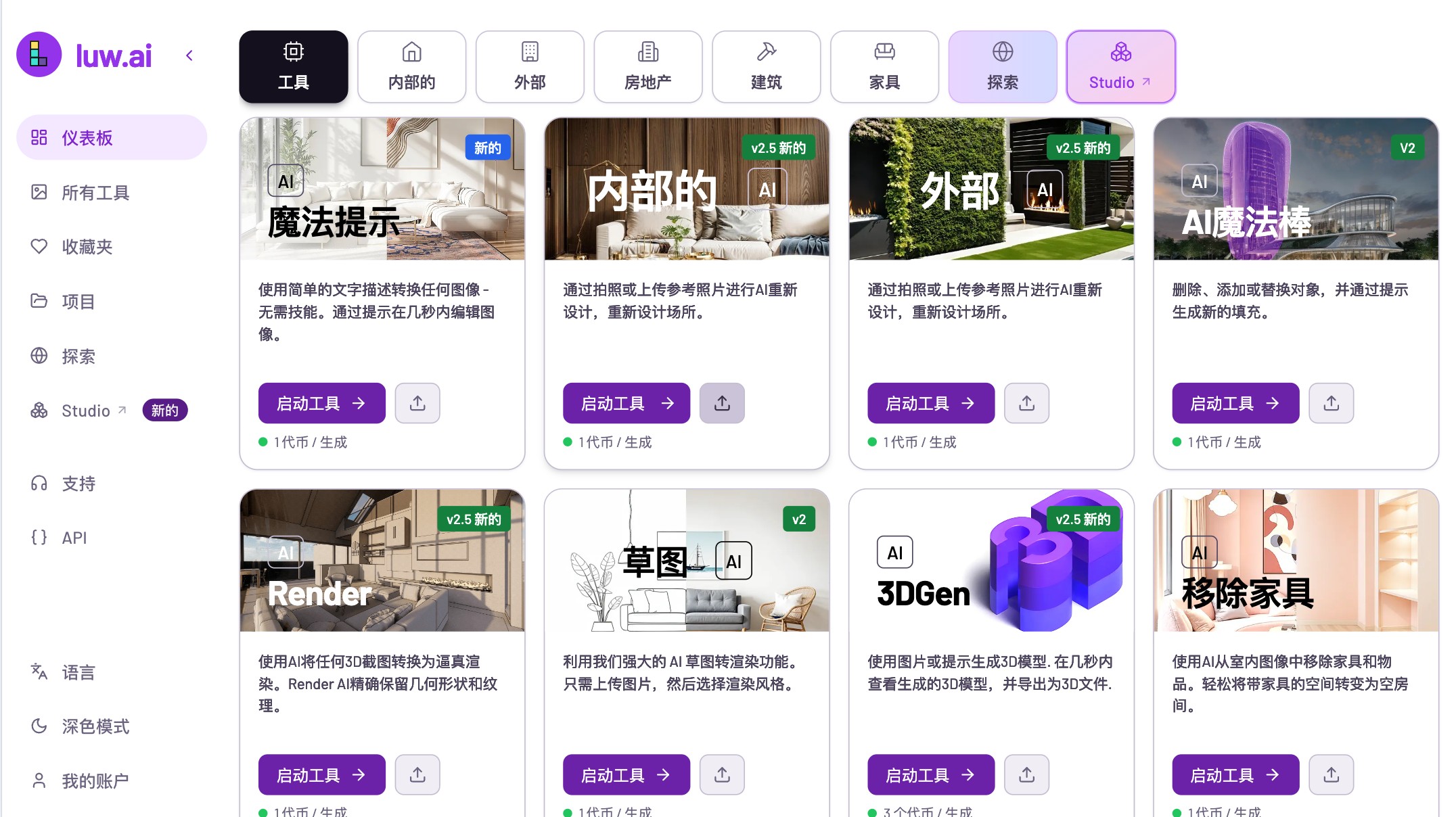The height and width of the screenshot is (817, 1456).
Task: Click share icon on 内部的 card
Action: tap(722, 403)
